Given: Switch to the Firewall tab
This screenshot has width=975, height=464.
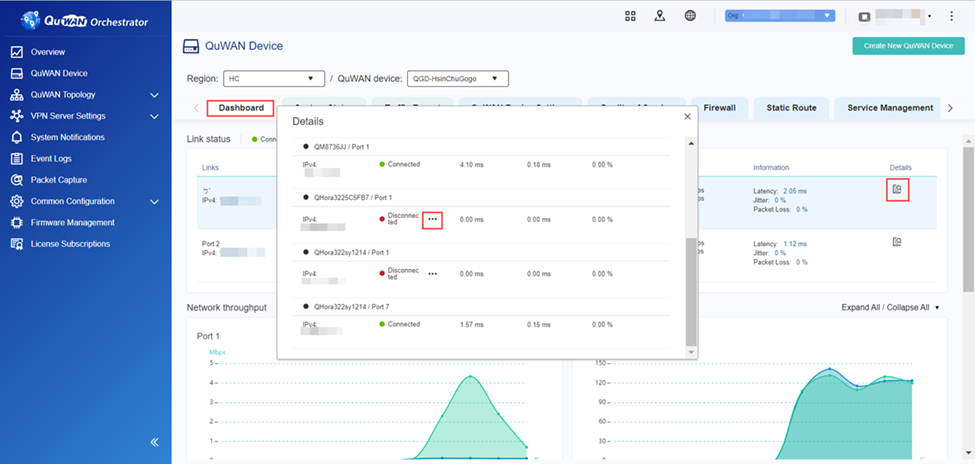Looking at the screenshot, I should pos(719,108).
